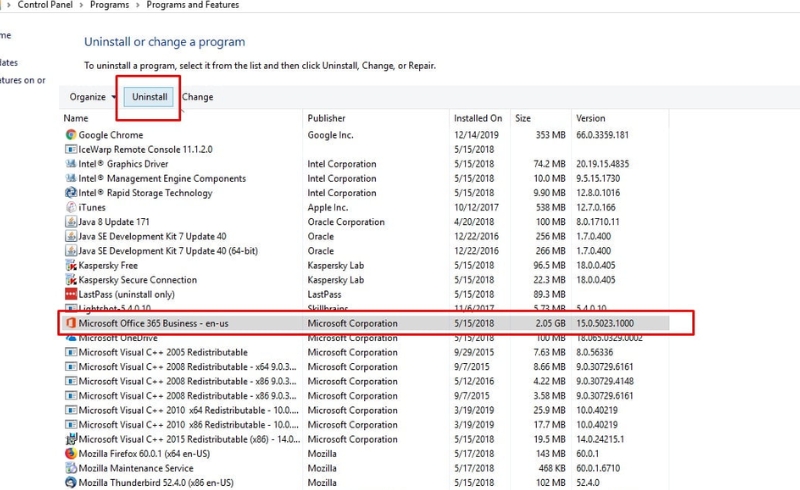Screen dimensions: 800x490
Task: Open the Organize dropdown menu
Action: [92, 97]
